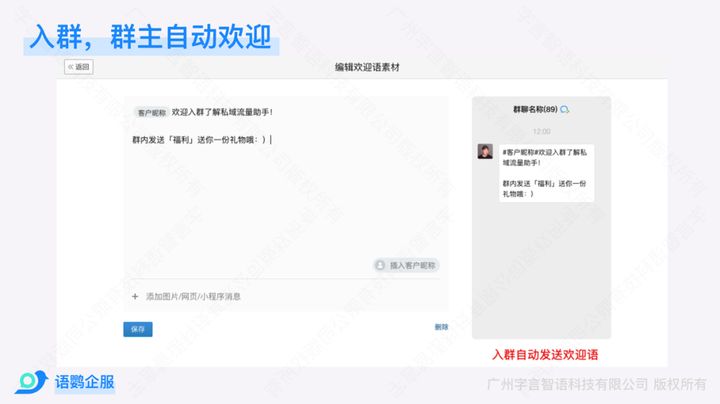
Task: Click the plus icon to add attachment
Action: click(x=135, y=297)
